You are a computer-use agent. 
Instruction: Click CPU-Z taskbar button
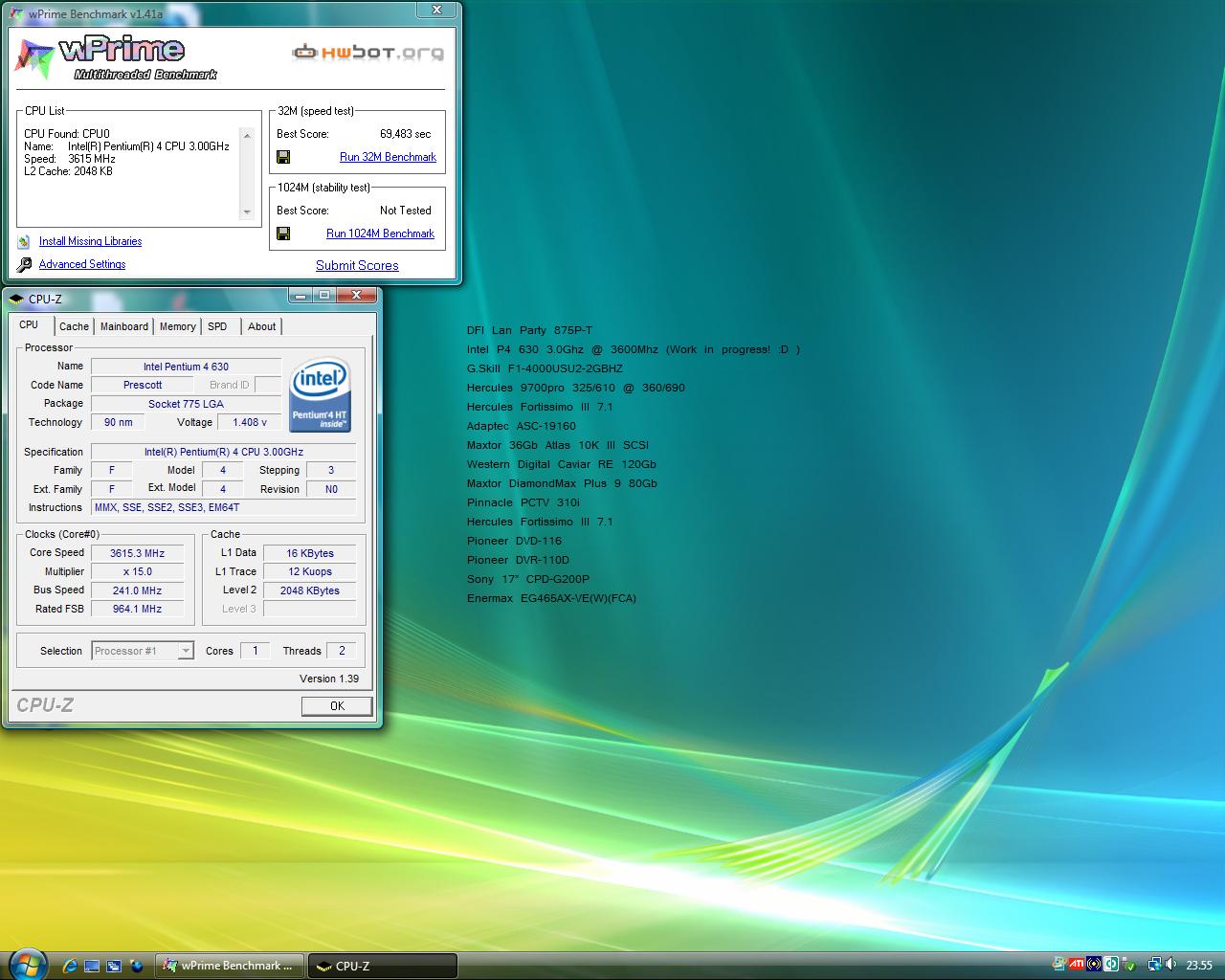382,966
